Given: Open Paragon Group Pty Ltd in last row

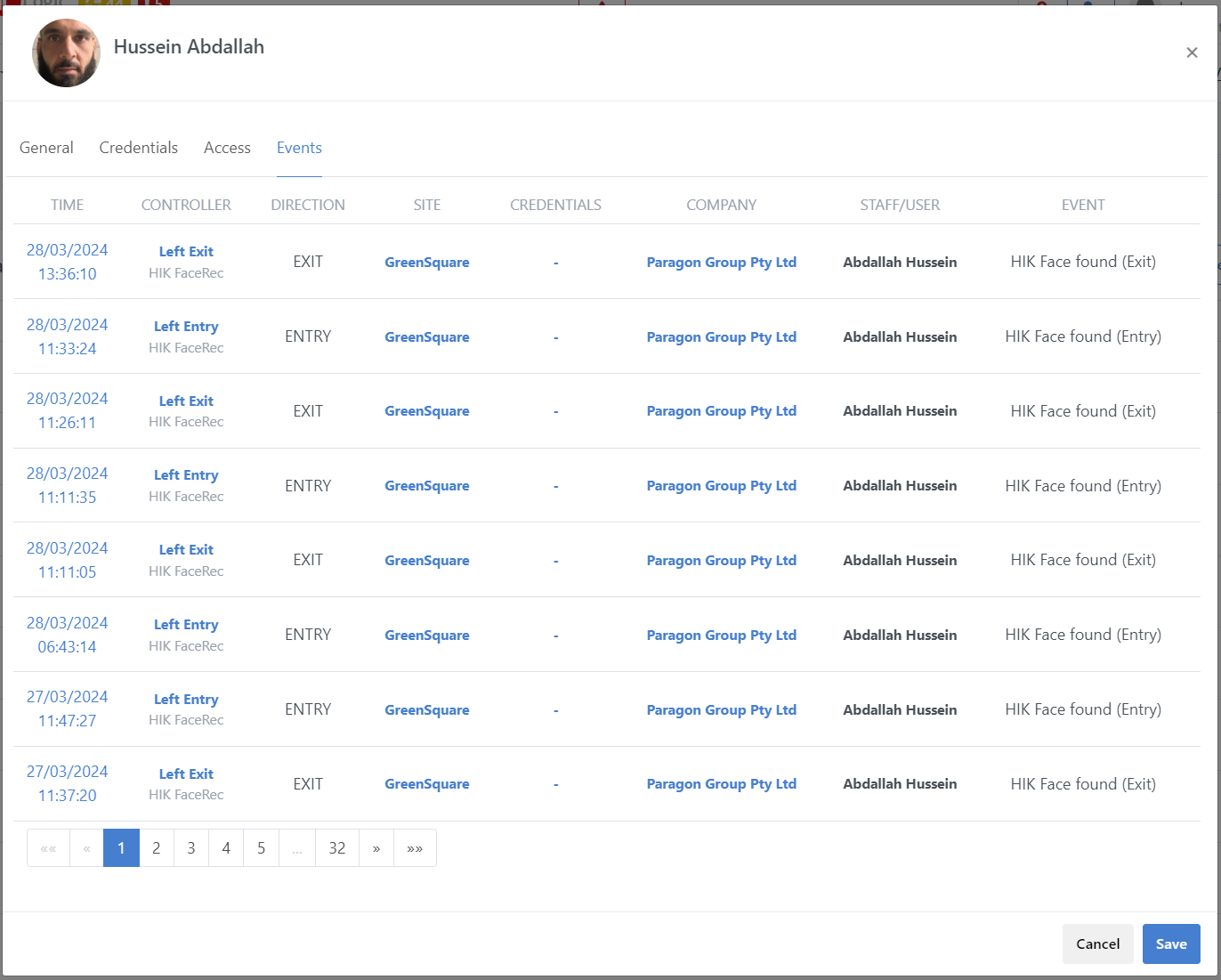Looking at the screenshot, I should 721,784.
